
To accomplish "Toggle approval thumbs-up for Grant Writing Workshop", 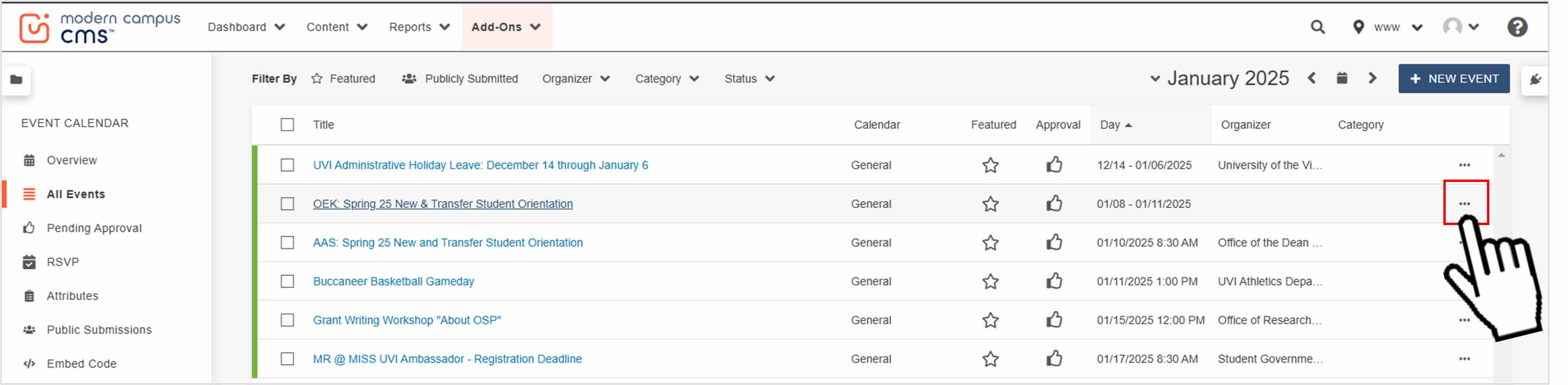I will point(1054,320).
